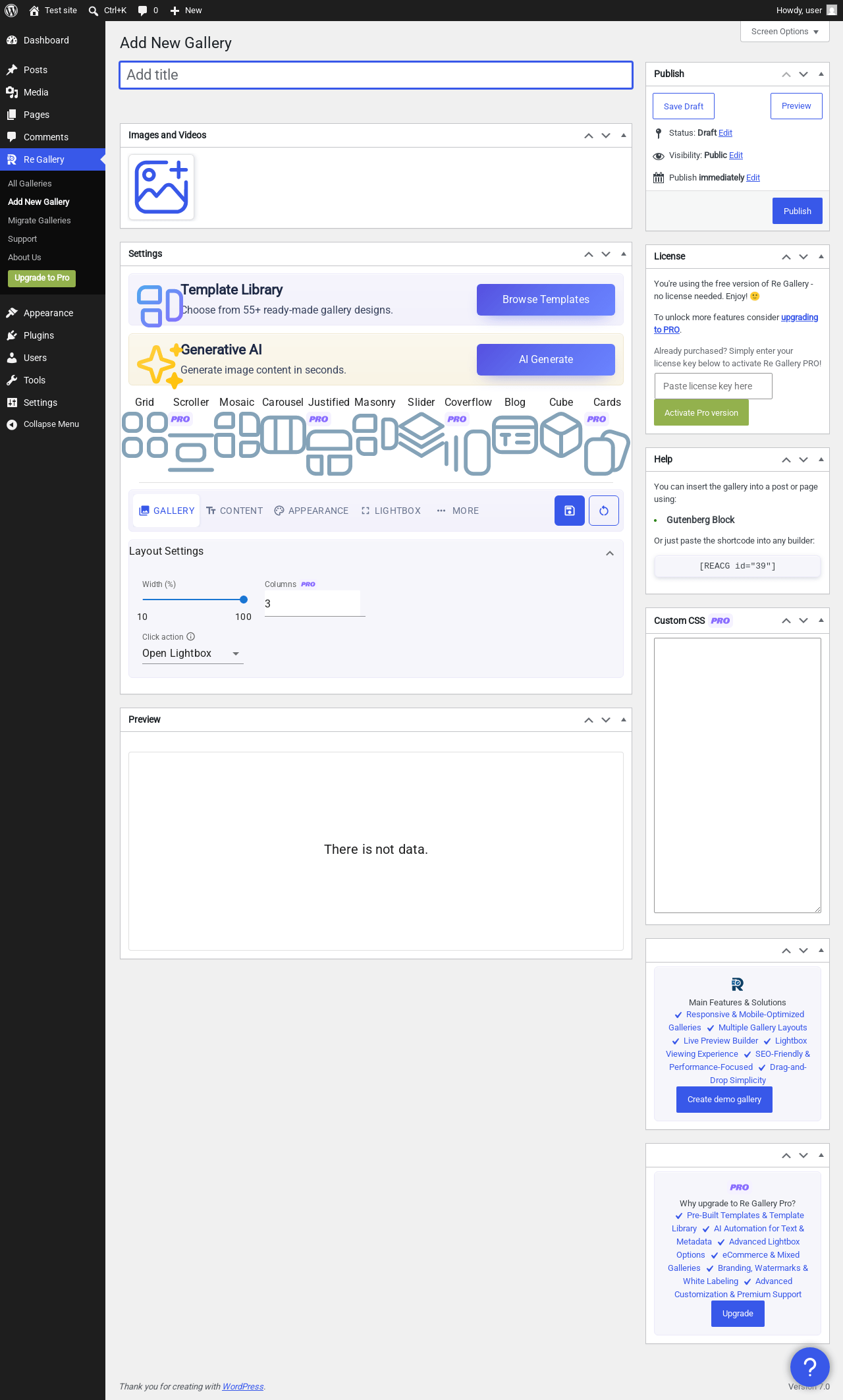This screenshot has width=843, height=1400.
Task: Collapse the Layout Settings section
Action: click(610, 553)
